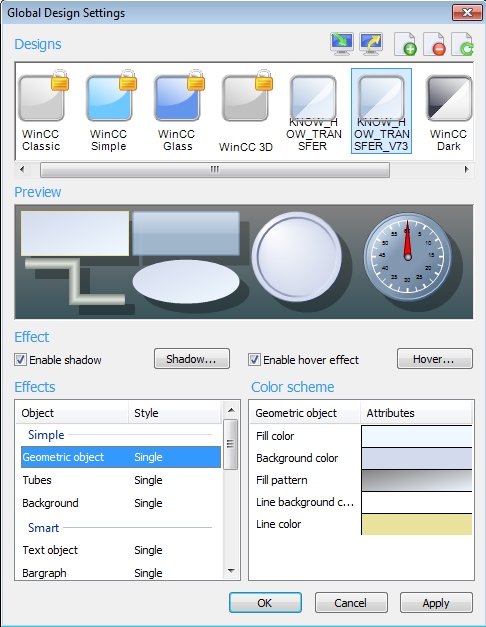Click the Object column header

point(72,413)
